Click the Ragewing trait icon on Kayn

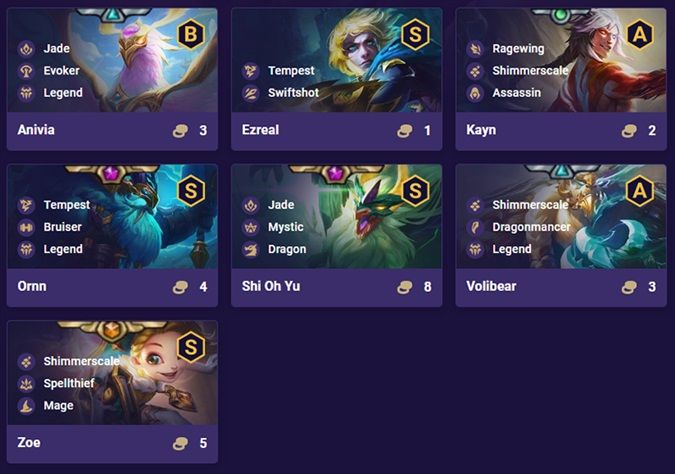click(475, 49)
